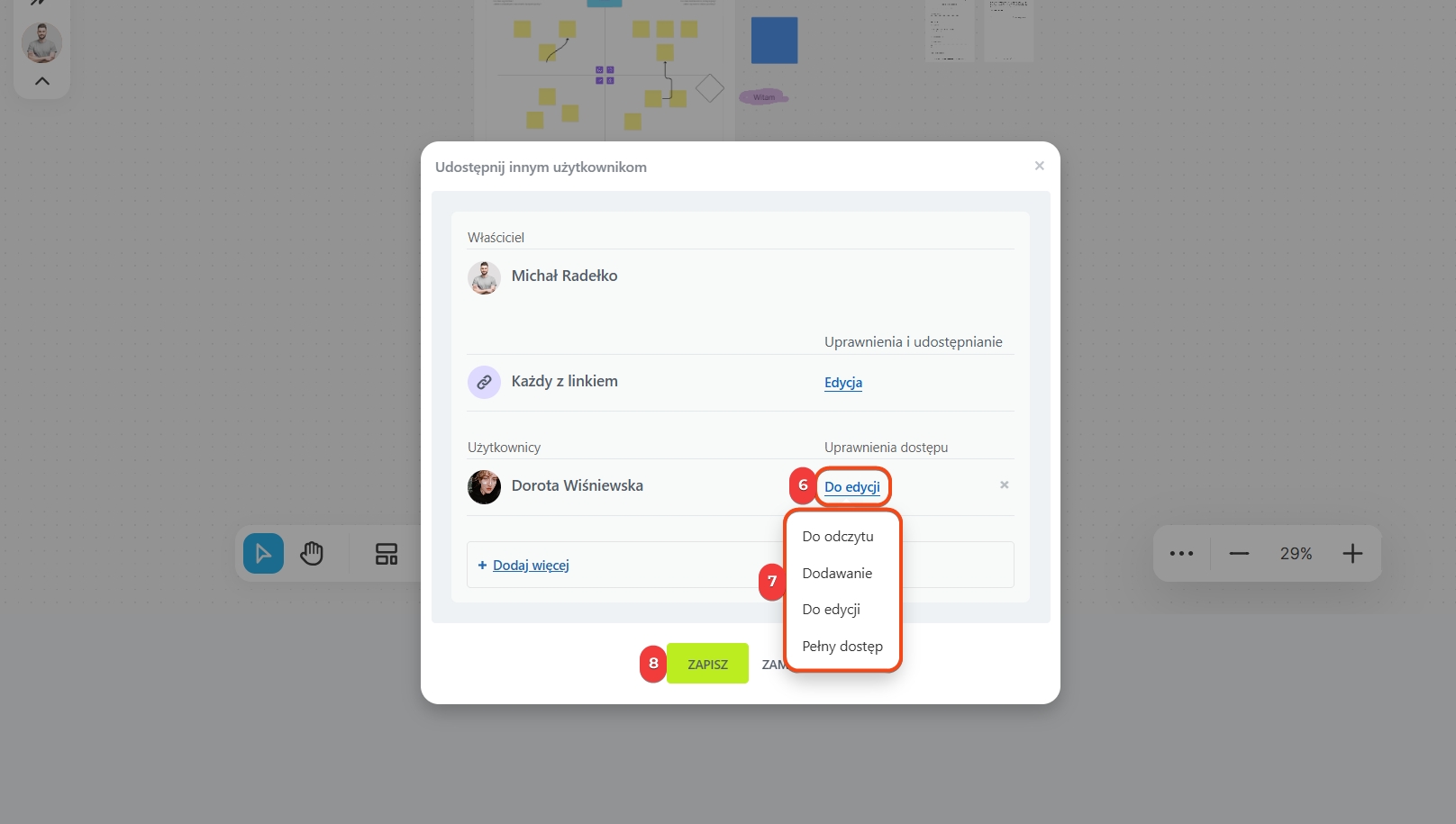Zoom in with the plus icon
The image size is (1456, 824).
(x=1352, y=553)
